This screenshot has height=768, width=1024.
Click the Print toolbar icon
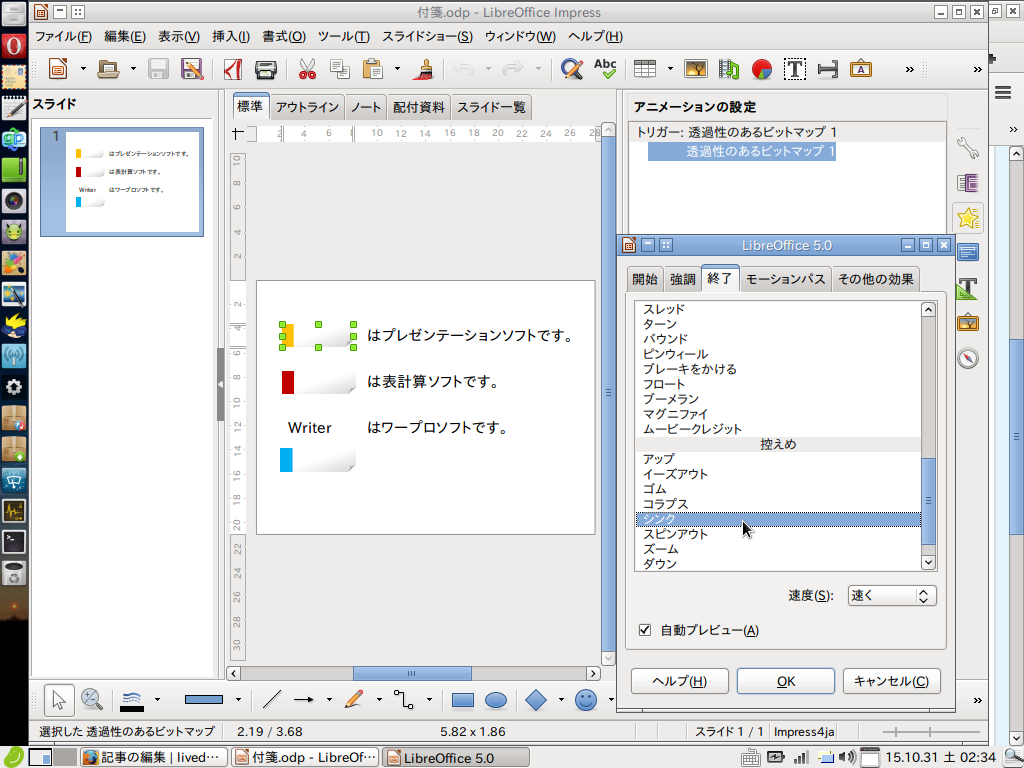pos(266,69)
